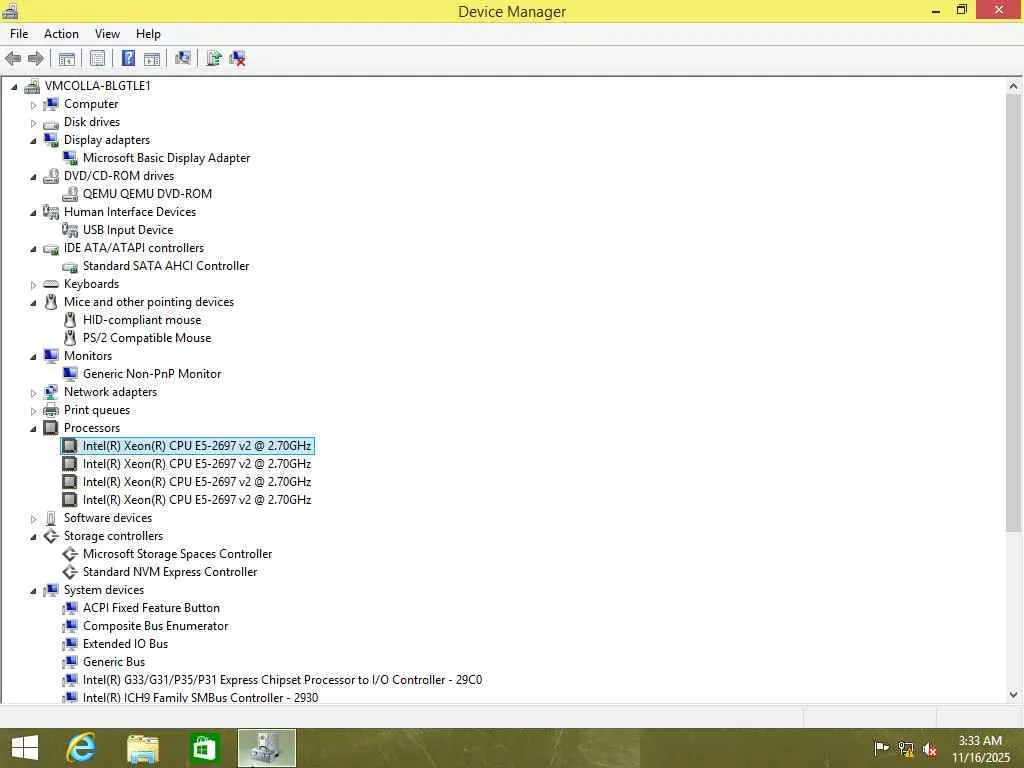Click the Microsoft Basic Display Adapter icon
This screenshot has width=1024, height=768.
click(70, 158)
